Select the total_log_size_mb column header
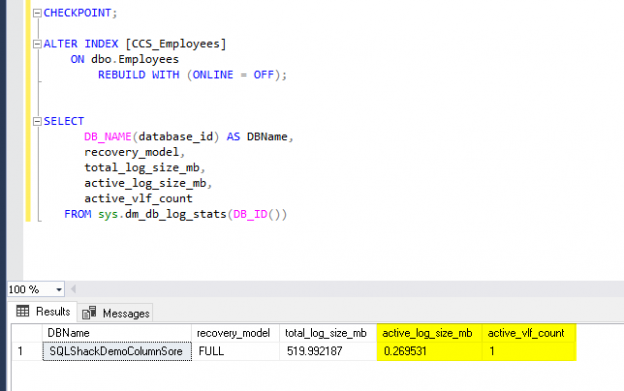The width and height of the screenshot is (624, 391). point(328,333)
